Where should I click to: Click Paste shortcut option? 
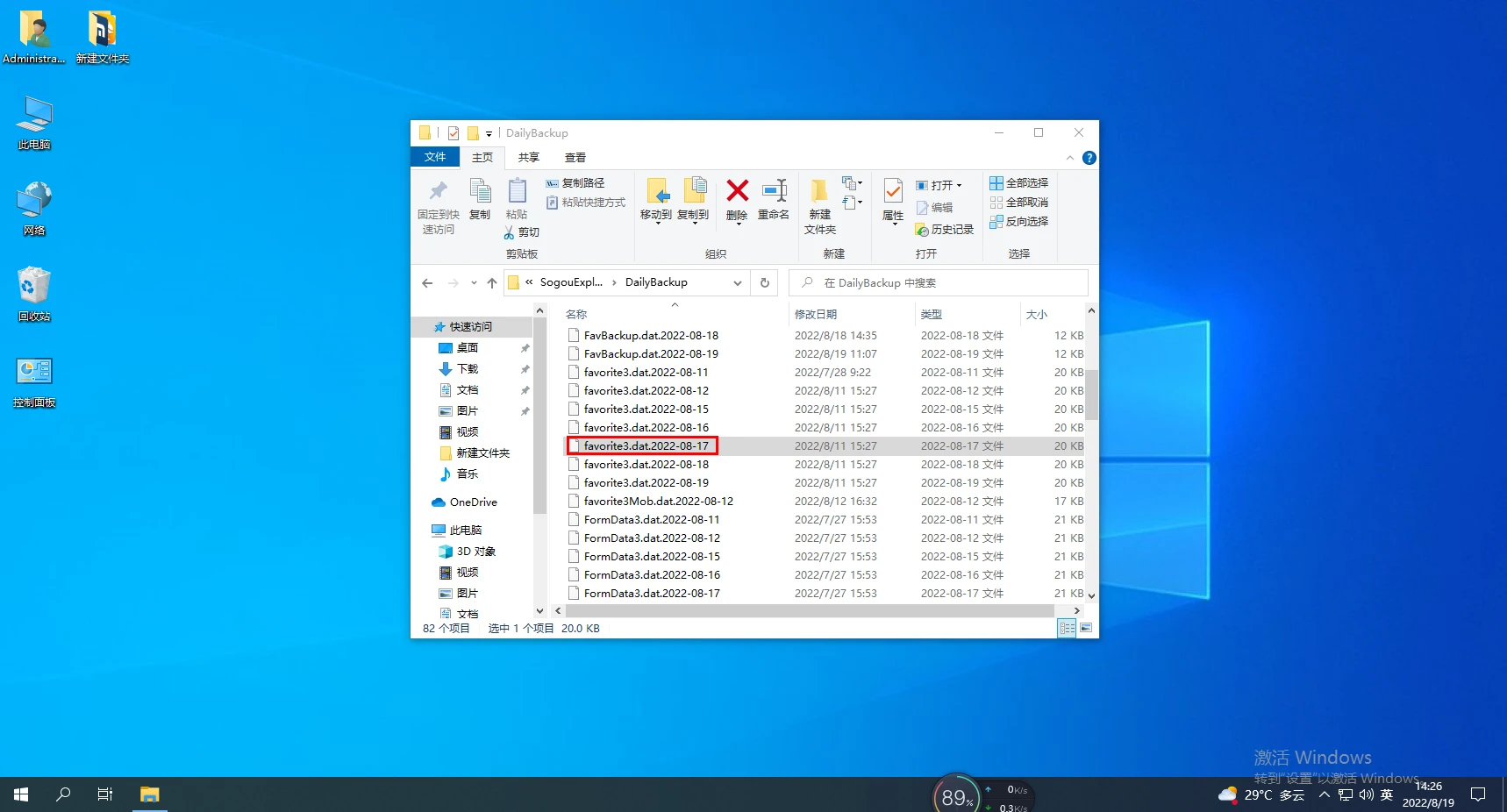pyautogui.click(x=586, y=203)
